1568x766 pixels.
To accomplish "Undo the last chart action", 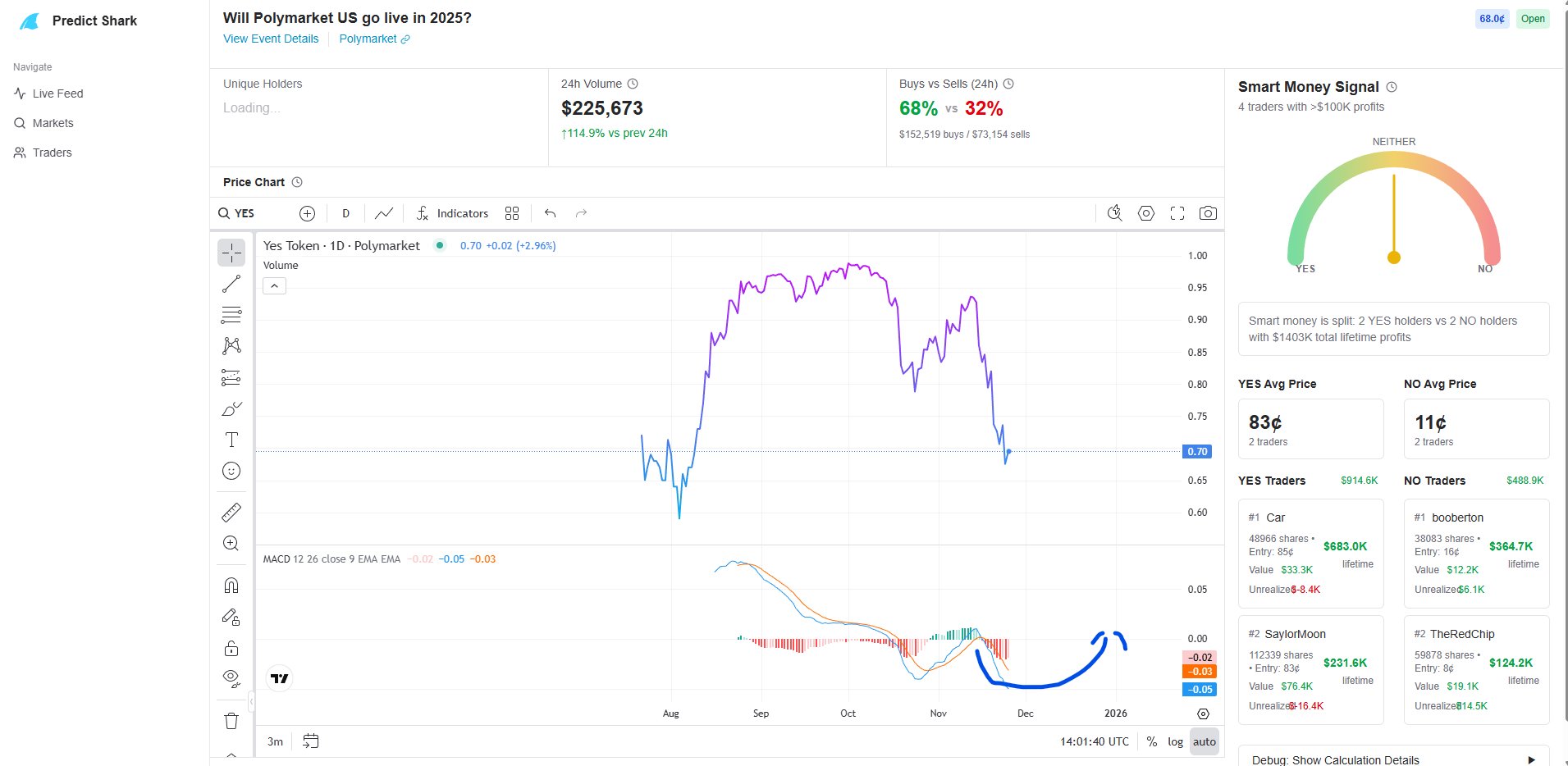I will [551, 213].
